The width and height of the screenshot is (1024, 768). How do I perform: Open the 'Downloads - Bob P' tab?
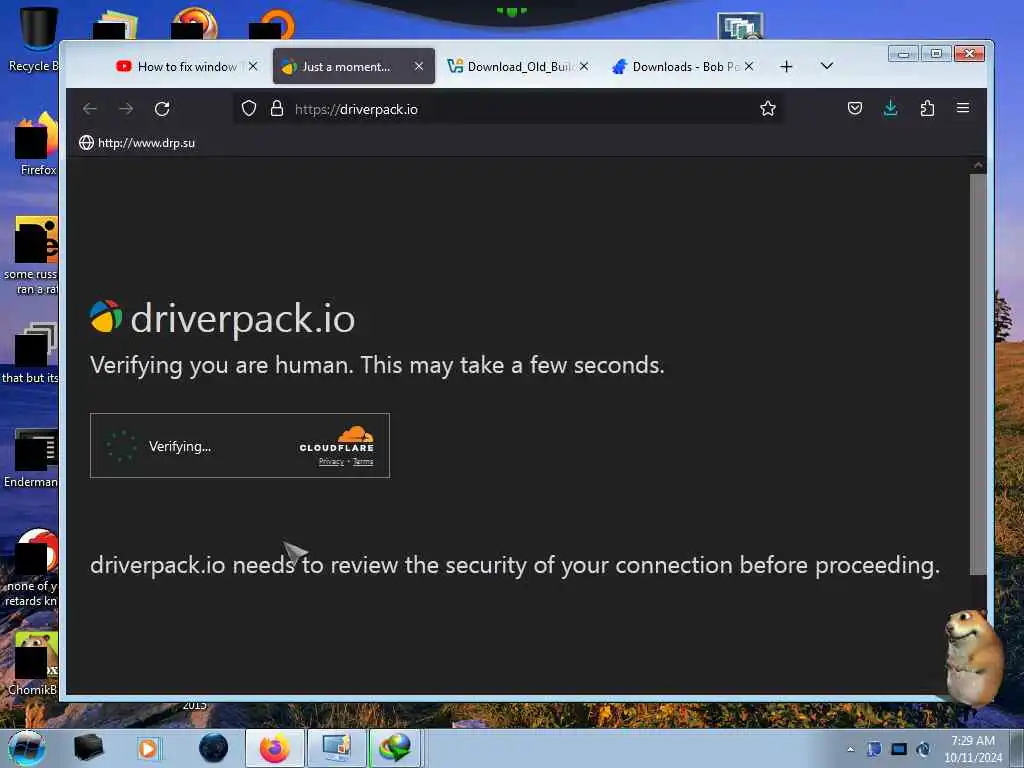682,67
